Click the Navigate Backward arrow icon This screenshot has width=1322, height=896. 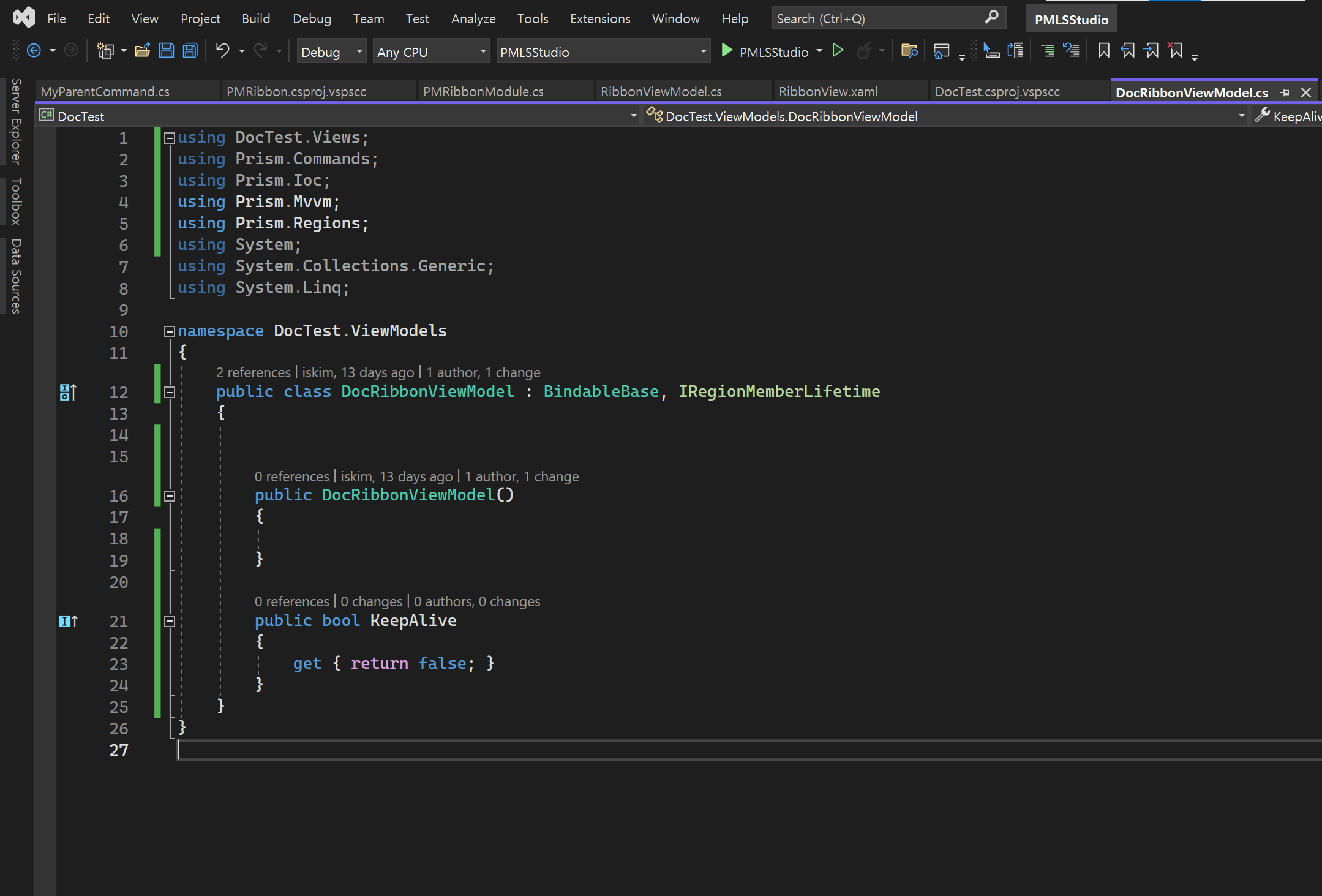click(x=34, y=51)
